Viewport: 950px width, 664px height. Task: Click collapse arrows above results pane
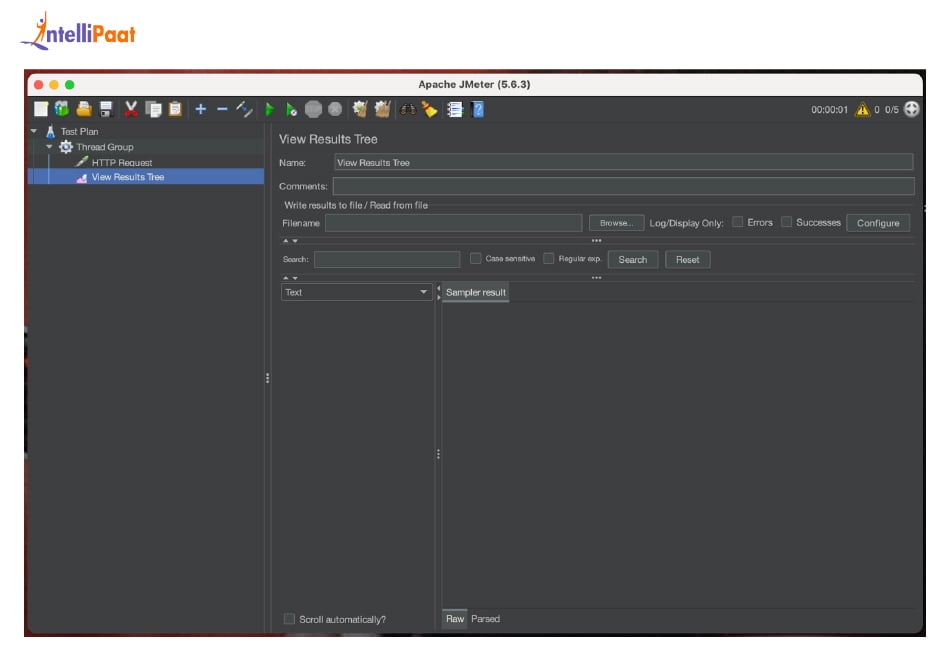pyautogui.click(x=290, y=277)
